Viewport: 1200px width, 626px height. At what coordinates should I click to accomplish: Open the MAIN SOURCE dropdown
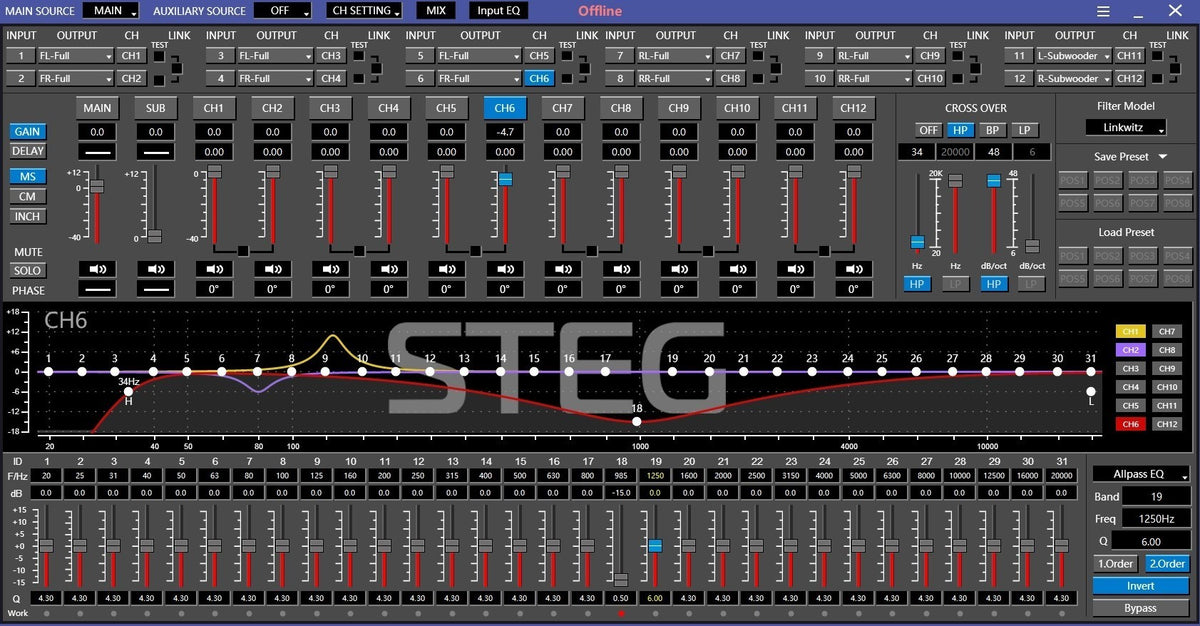point(111,11)
